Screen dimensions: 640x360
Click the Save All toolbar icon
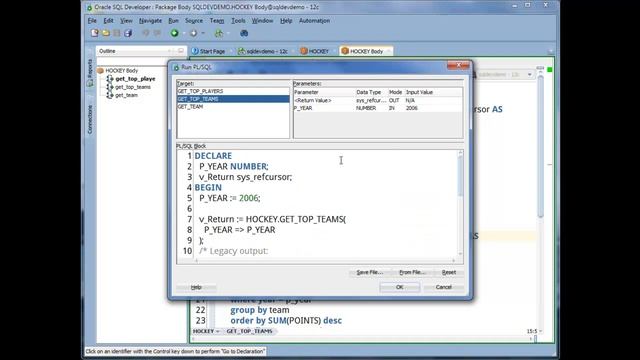(x=128, y=33)
